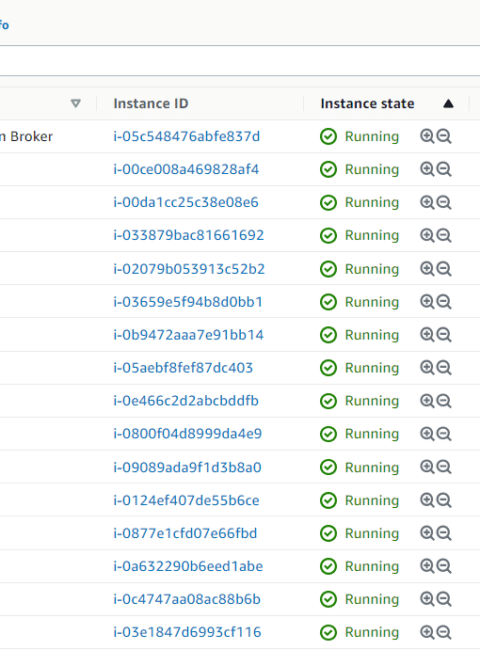
Task: Zoom in icon for i-03e1847d6993cf116 row
Action: (x=427, y=632)
